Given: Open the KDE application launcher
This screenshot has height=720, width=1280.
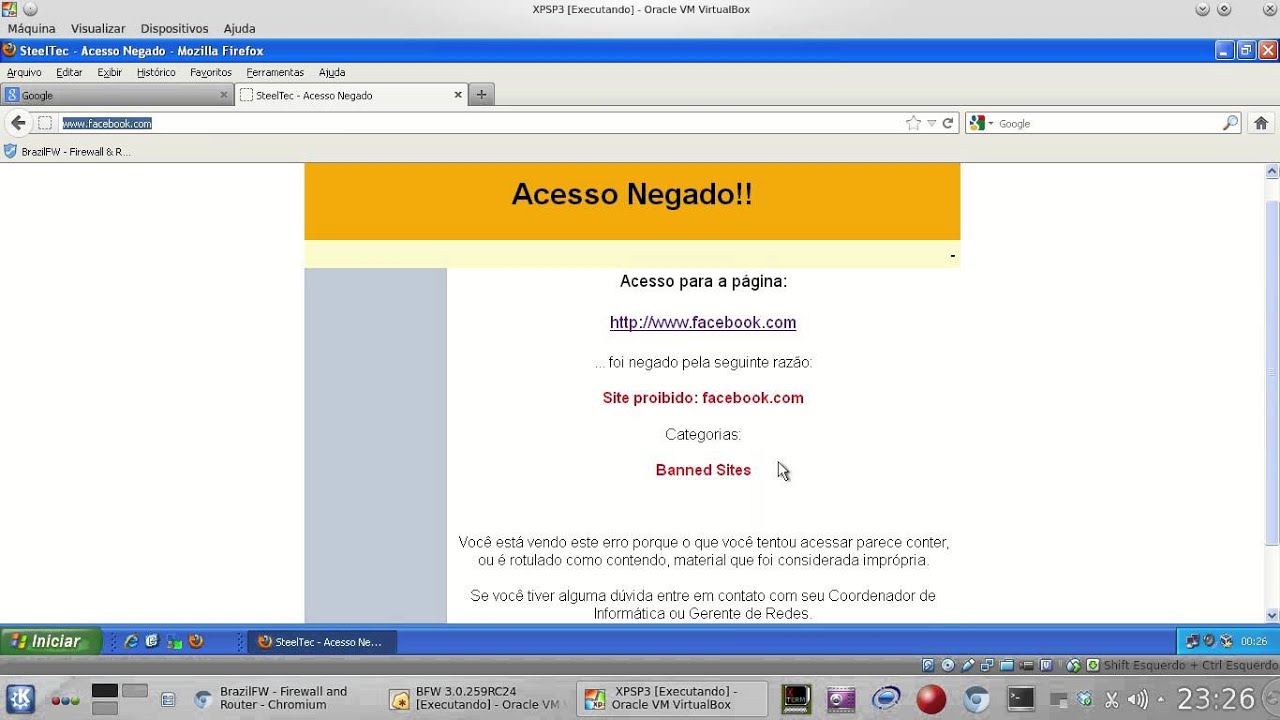Looking at the screenshot, I should pyautogui.click(x=20, y=698).
